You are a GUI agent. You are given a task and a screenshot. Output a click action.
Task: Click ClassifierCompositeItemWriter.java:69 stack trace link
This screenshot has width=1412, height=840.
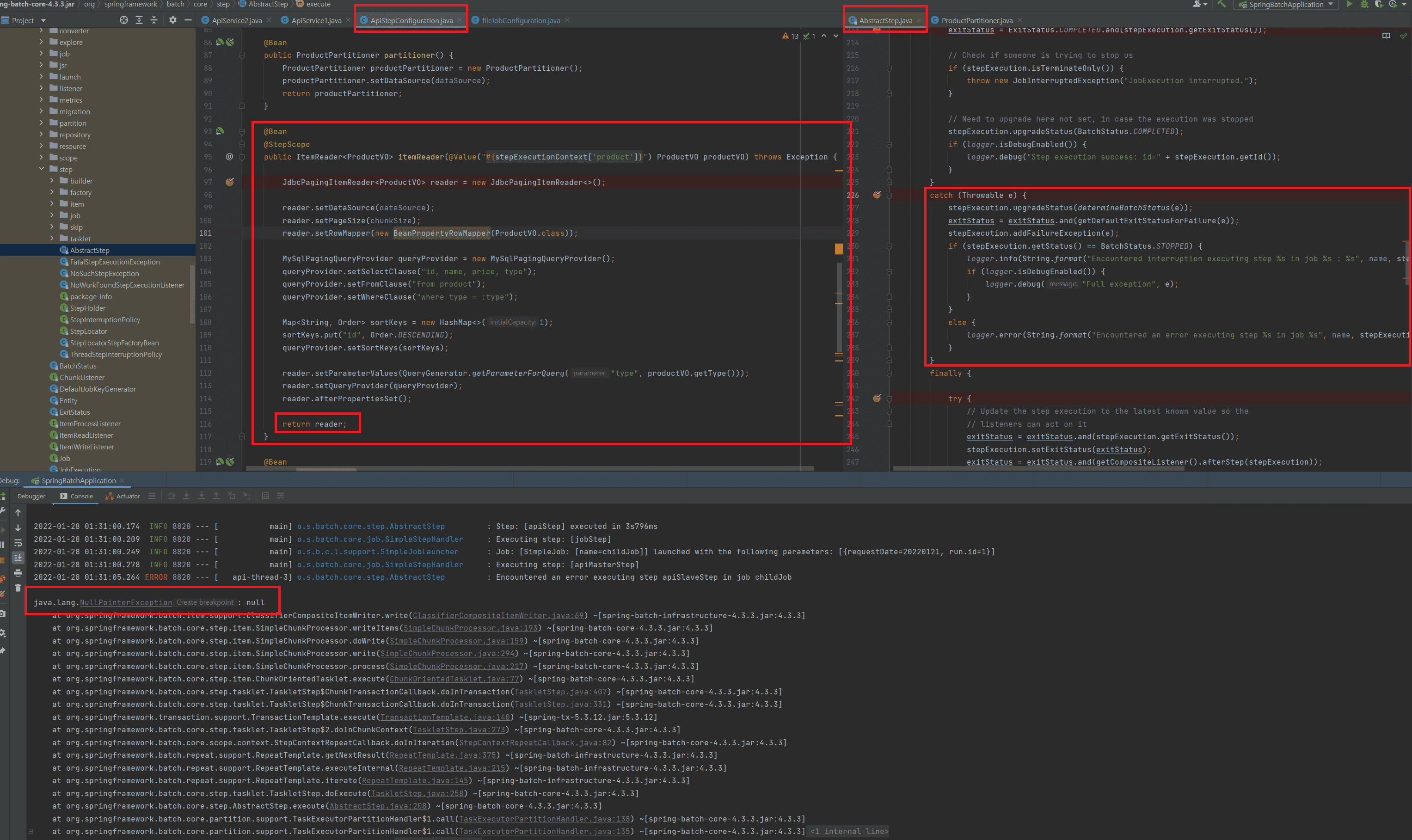pyautogui.click(x=498, y=616)
